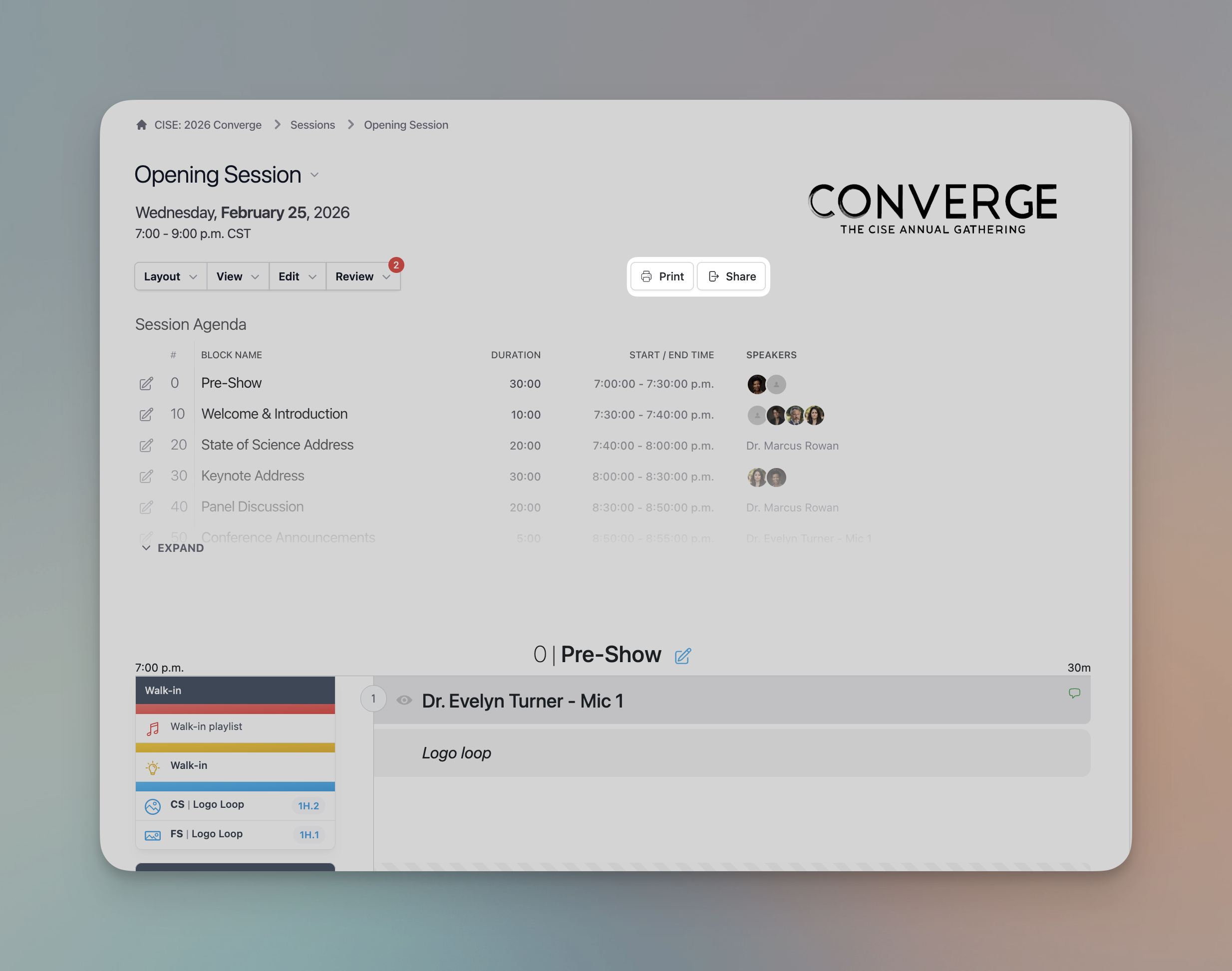Open the View dropdown menu

coord(238,276)
